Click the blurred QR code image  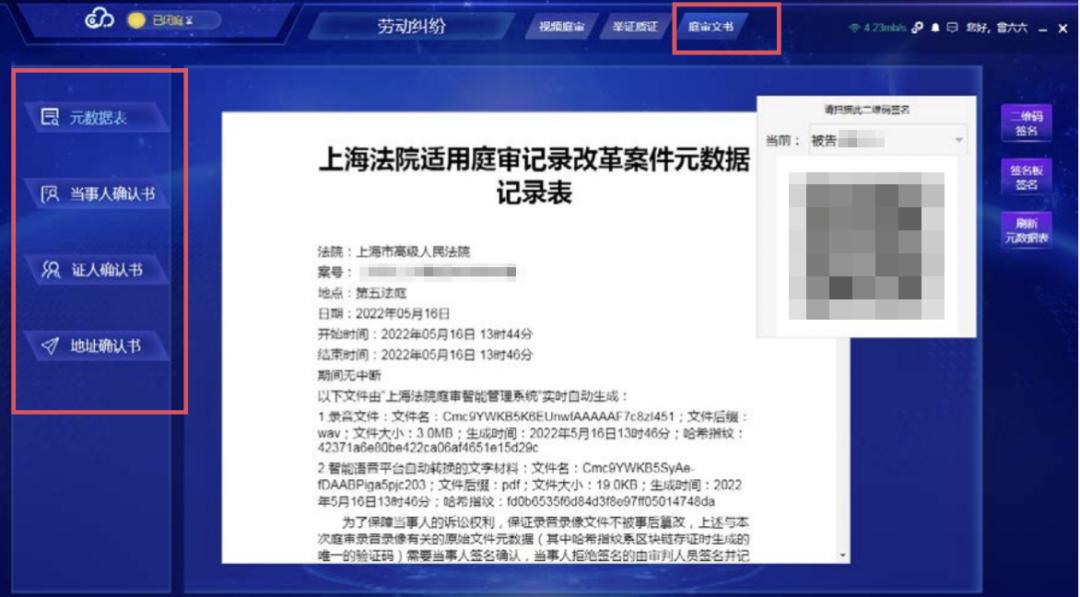[x=866, y=246]
